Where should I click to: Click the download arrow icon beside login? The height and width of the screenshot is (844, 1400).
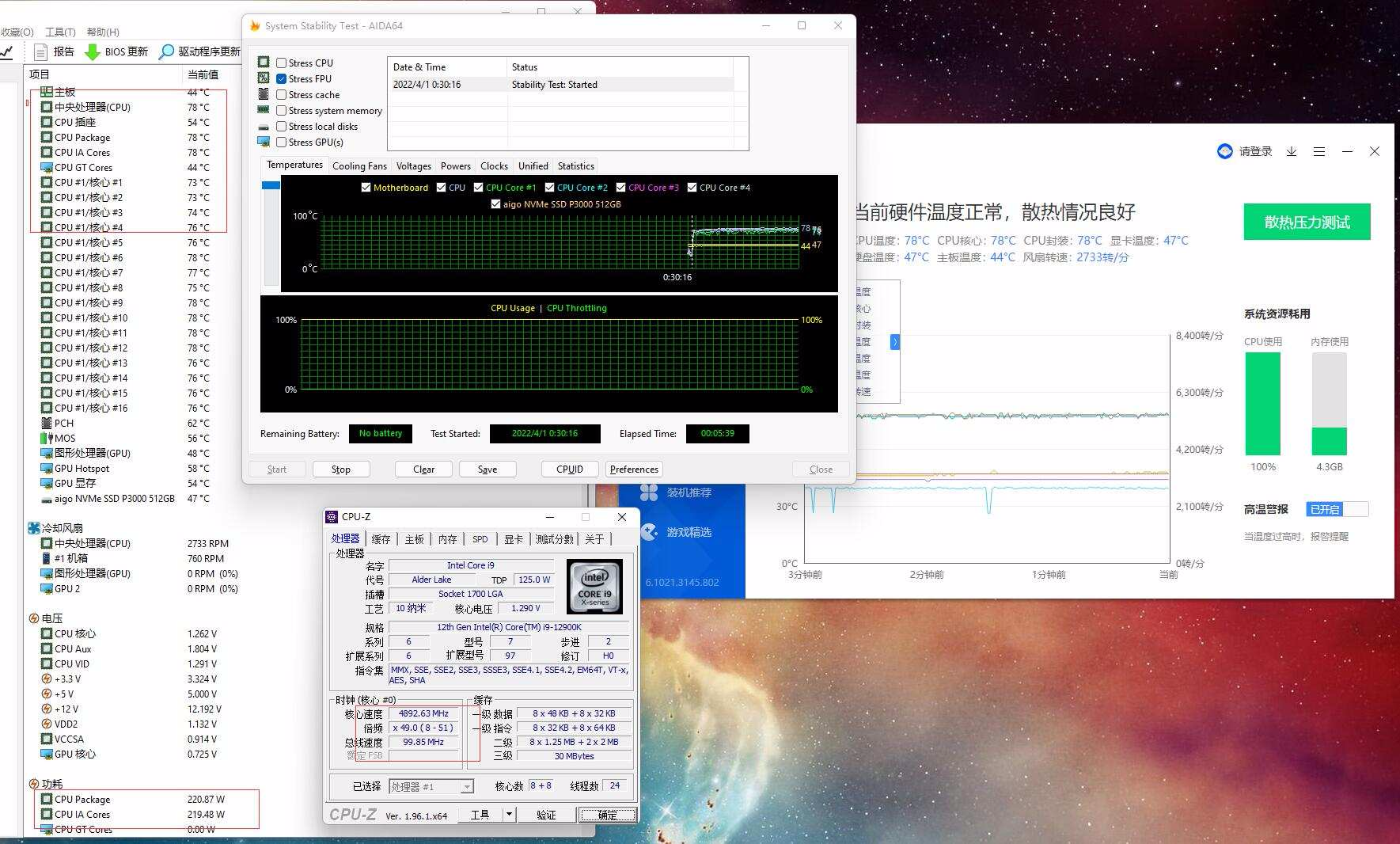pos(1292,151)
